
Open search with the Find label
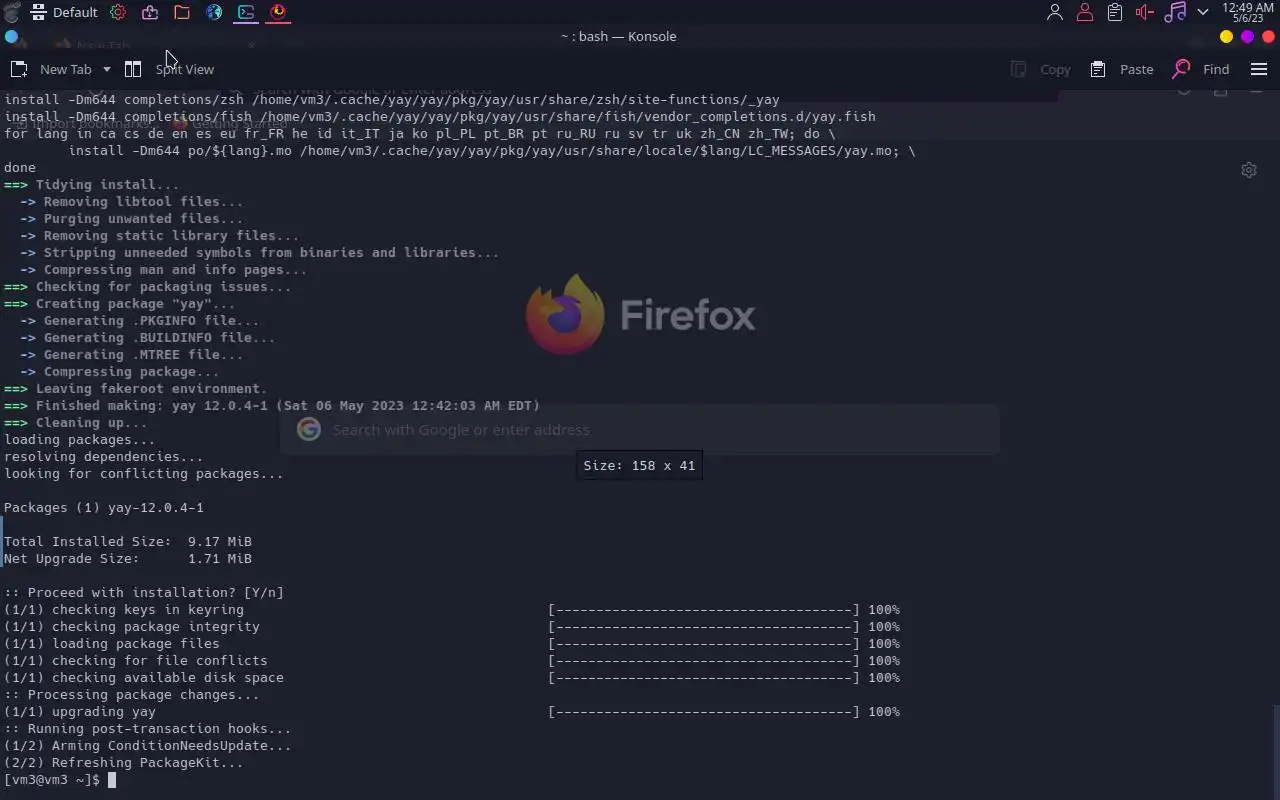[1216, 69]
